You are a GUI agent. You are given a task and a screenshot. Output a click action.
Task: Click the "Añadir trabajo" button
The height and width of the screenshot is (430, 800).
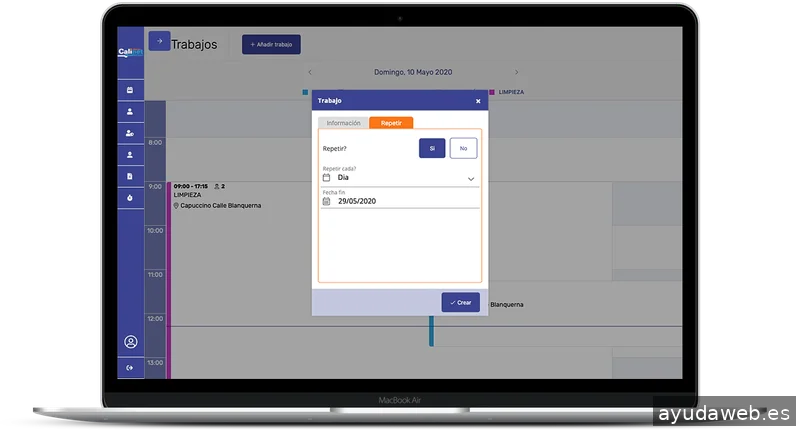click(271, 45)
